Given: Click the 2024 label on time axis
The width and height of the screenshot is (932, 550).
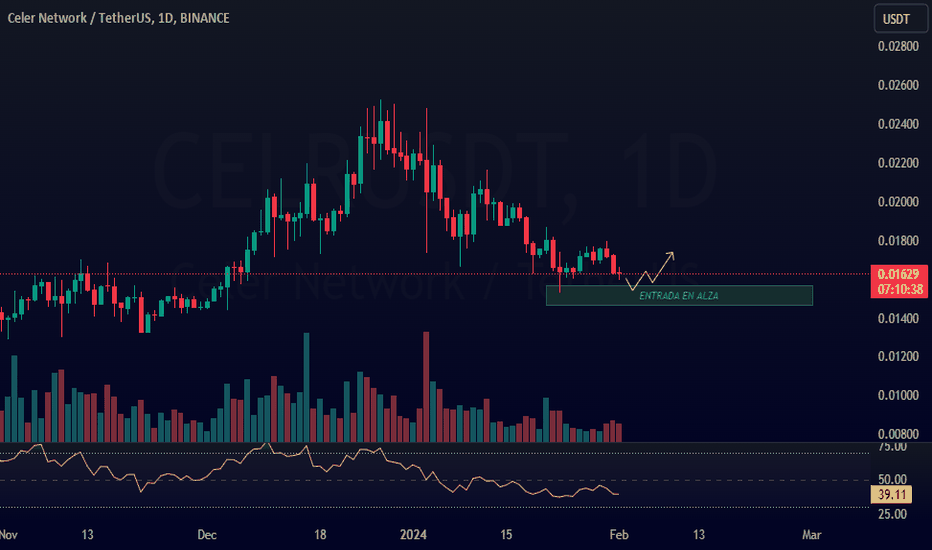Looking at the screenshot, I should [x=413, y=535].
